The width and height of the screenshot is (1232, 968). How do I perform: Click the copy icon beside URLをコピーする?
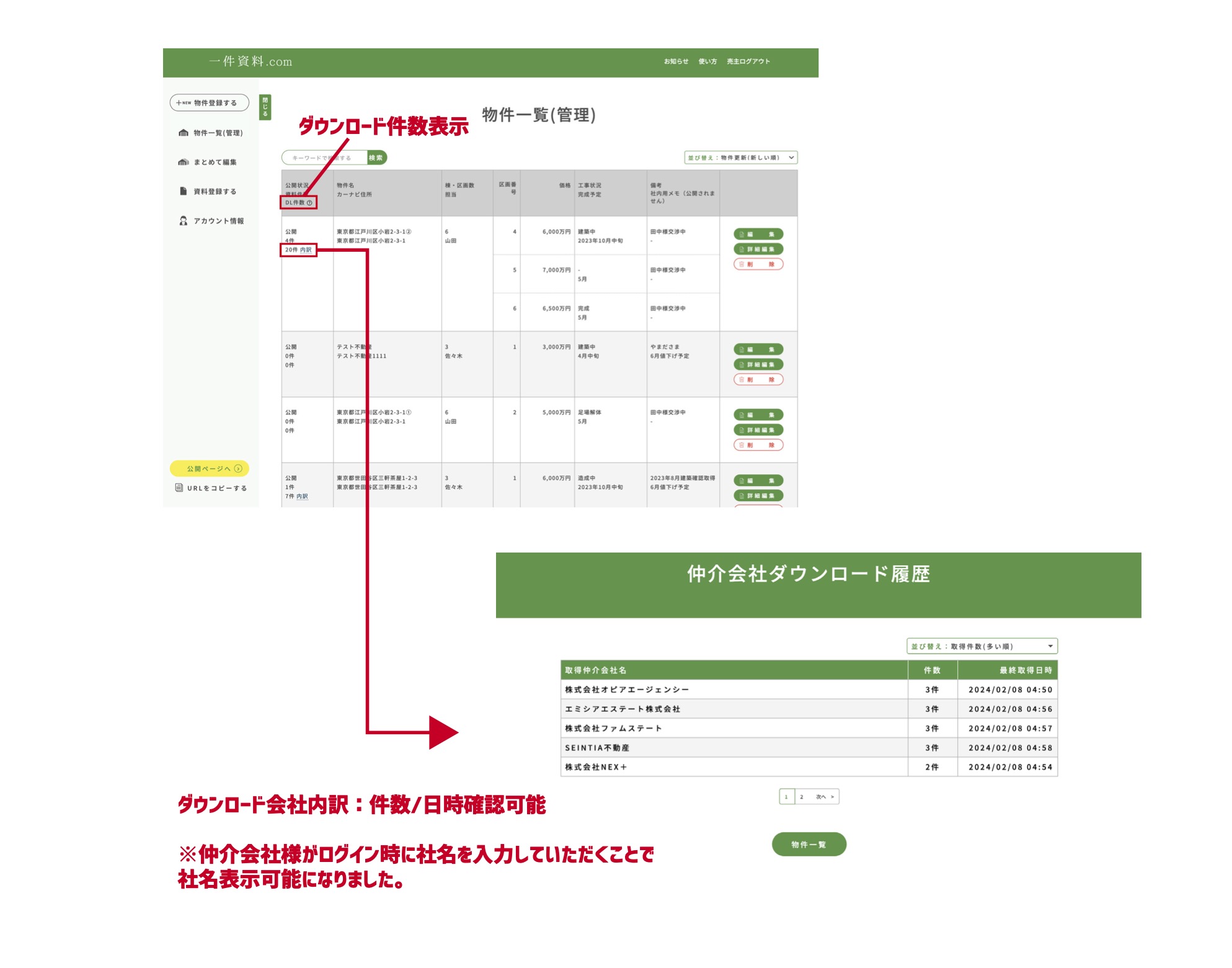pos(179,488)
